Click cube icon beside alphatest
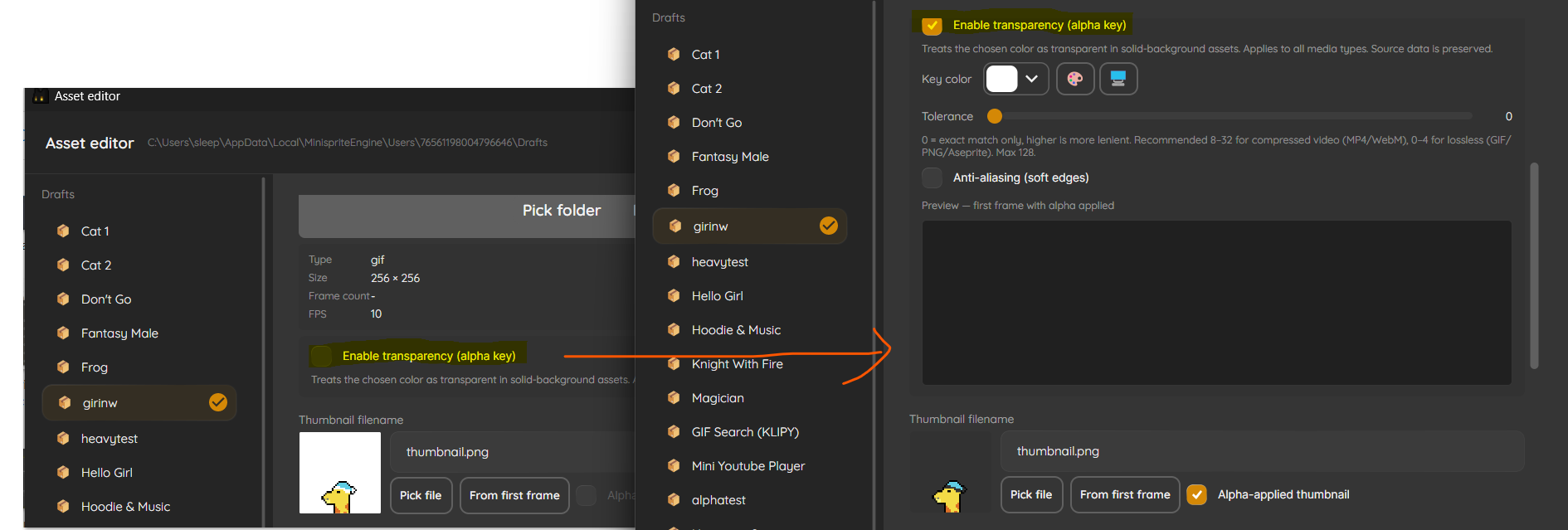The image size is (1568, 530). tap(674, 499)
